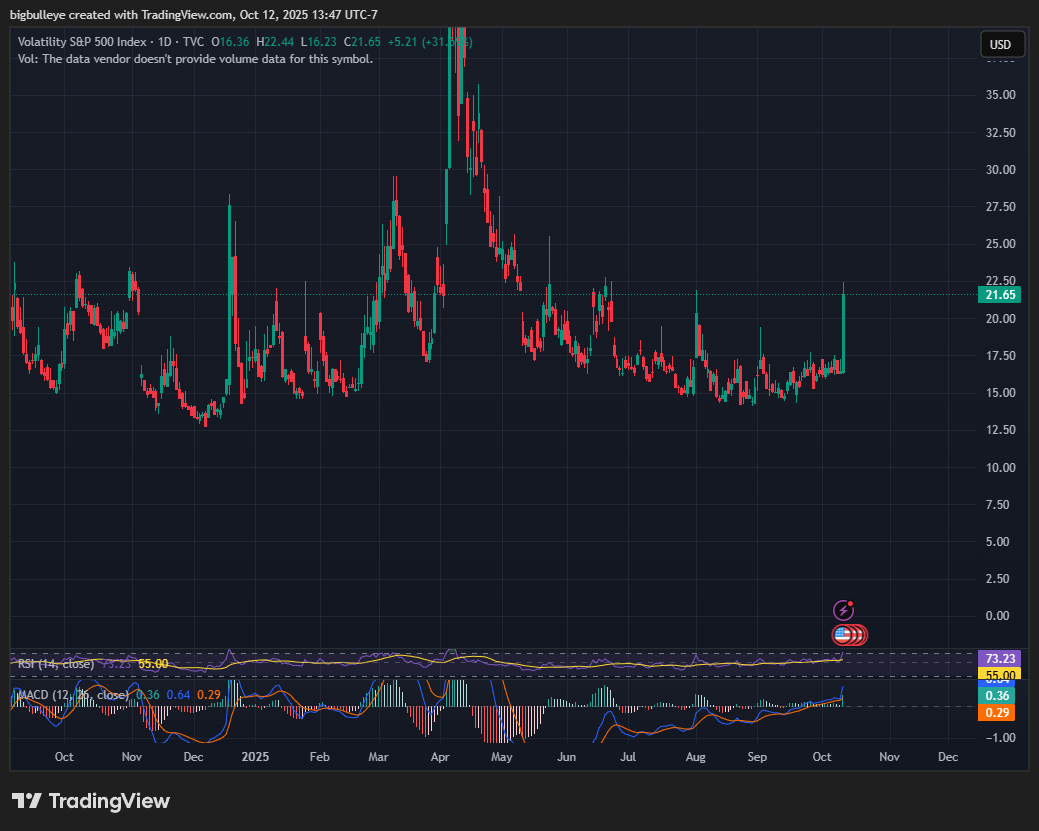
Task: Click the Sep label on time axis
Action: [757, 757]
